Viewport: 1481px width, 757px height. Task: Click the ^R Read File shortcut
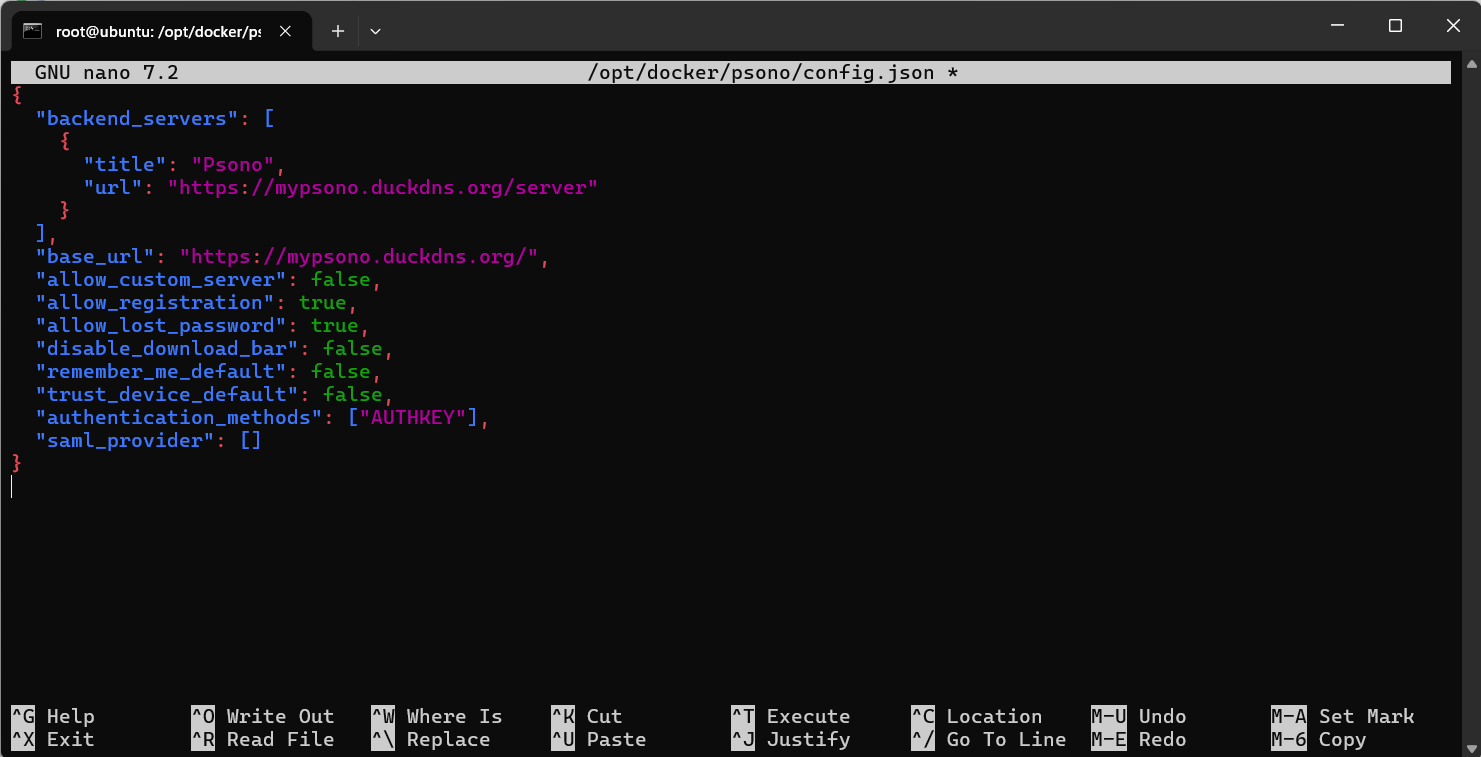click(x=263, y=739)
